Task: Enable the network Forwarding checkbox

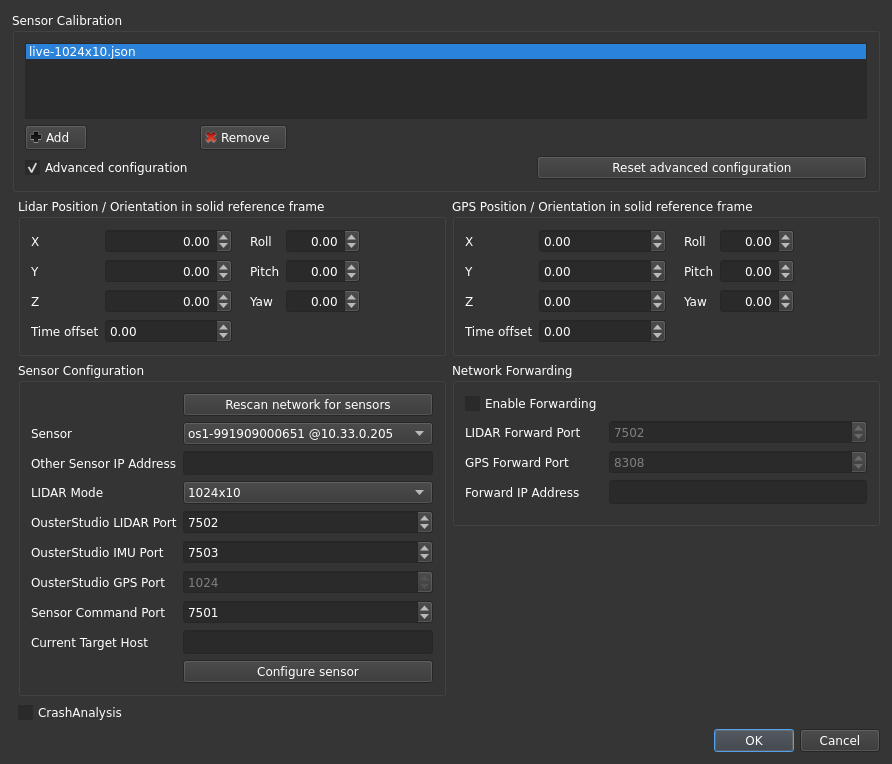Action: (472, 404)
